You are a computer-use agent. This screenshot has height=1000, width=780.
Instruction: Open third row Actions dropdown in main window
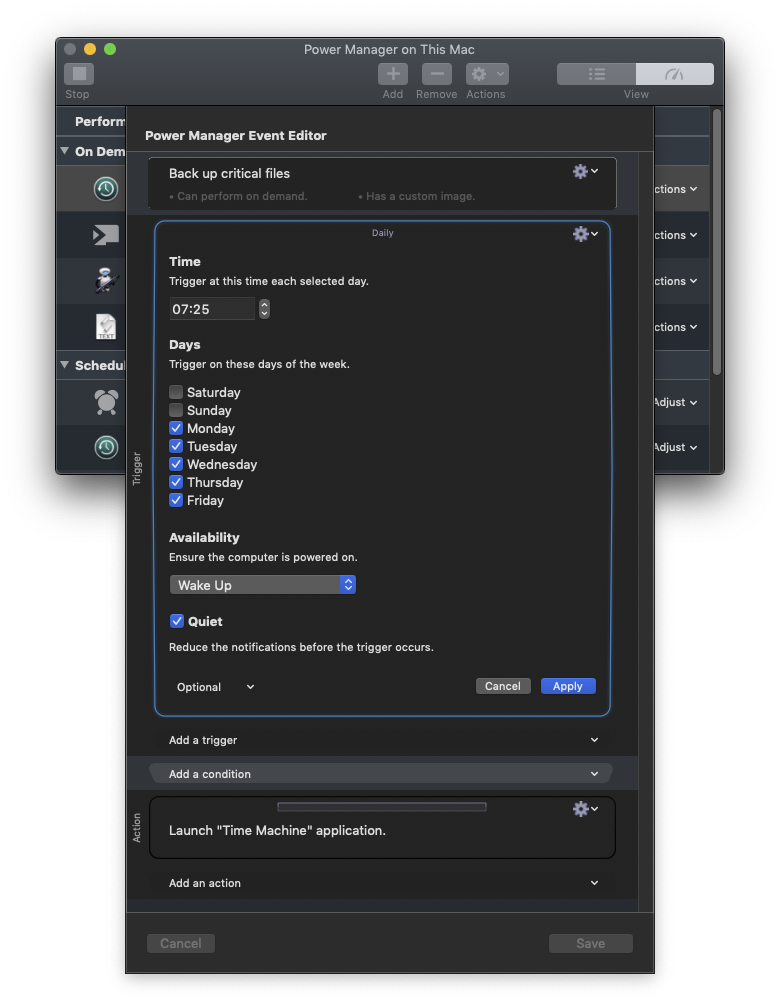point(675,281)
